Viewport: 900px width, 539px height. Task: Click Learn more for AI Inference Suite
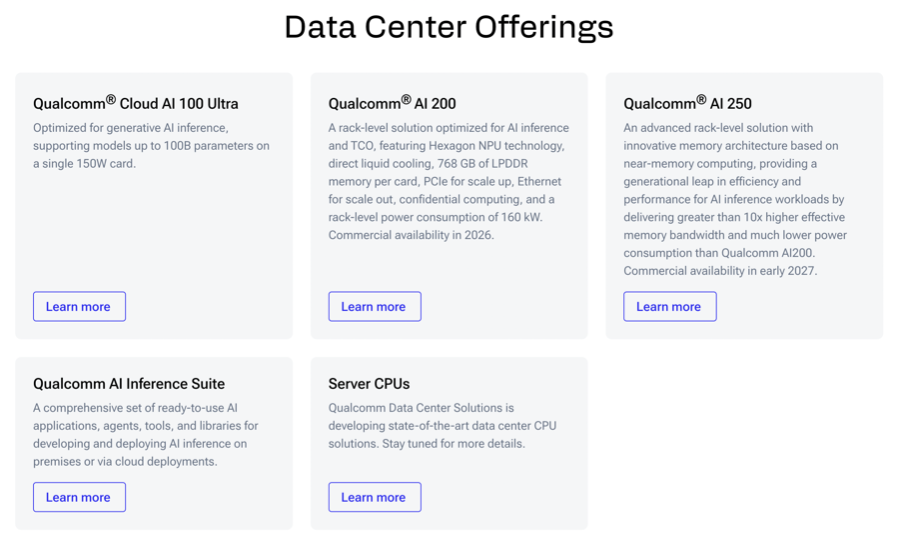click(79, 497)
